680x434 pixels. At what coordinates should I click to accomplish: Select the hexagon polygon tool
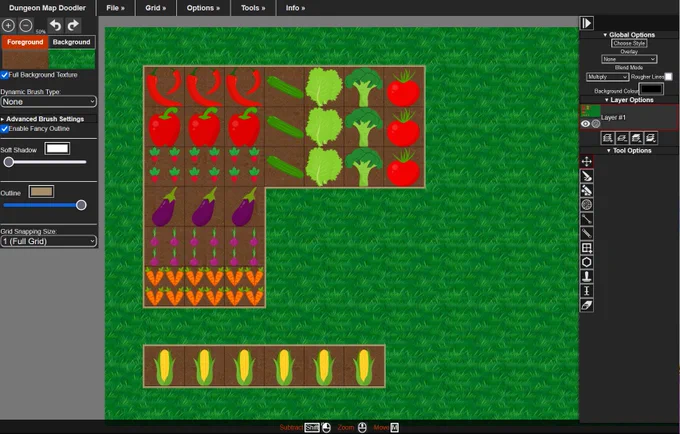pyautogui.click(x=586, y=262)
